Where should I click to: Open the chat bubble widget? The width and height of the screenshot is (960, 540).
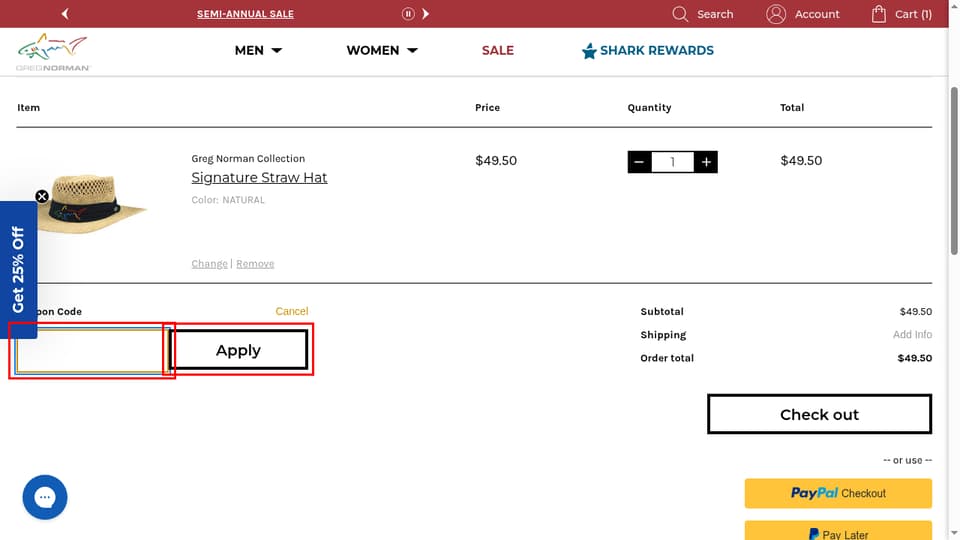click(x=45, y=497)
